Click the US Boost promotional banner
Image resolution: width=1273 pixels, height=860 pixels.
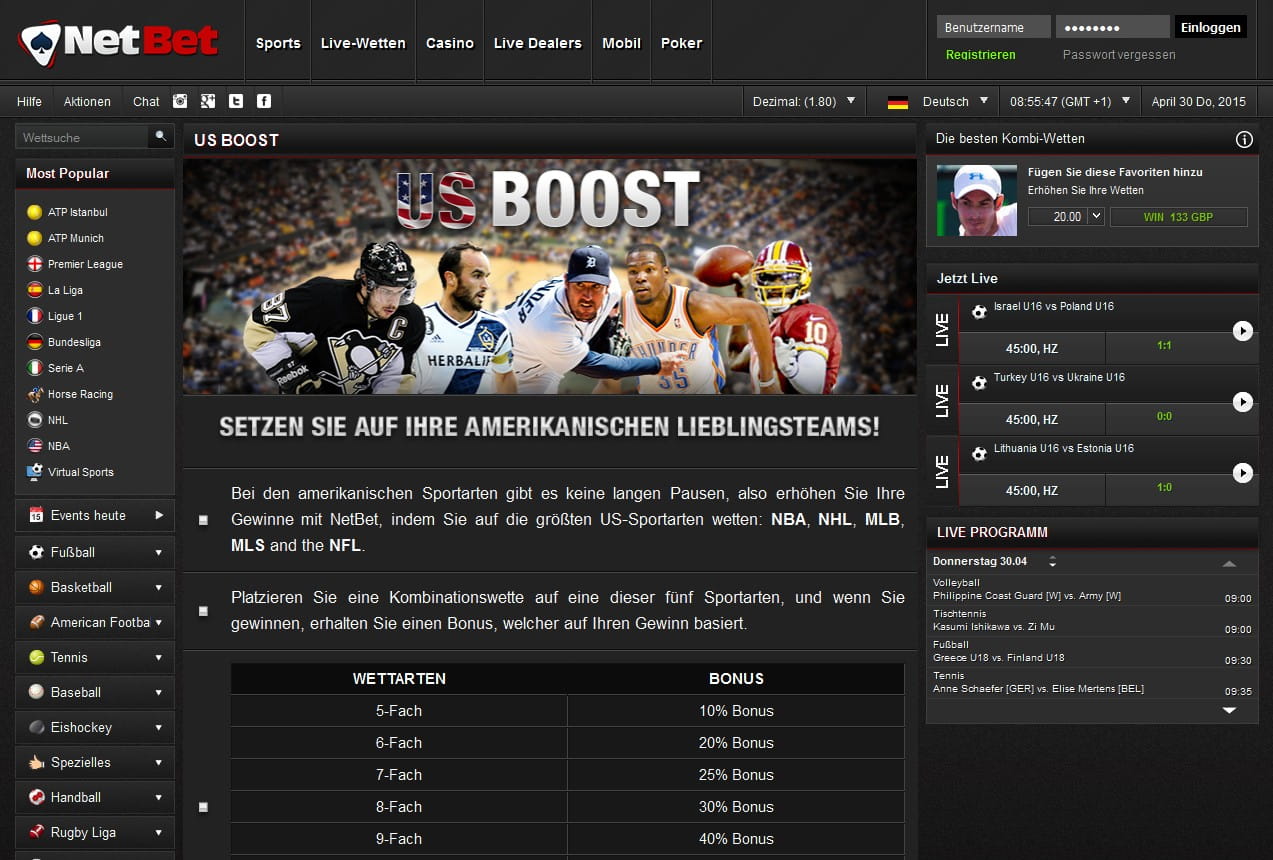tap(549, 277)
